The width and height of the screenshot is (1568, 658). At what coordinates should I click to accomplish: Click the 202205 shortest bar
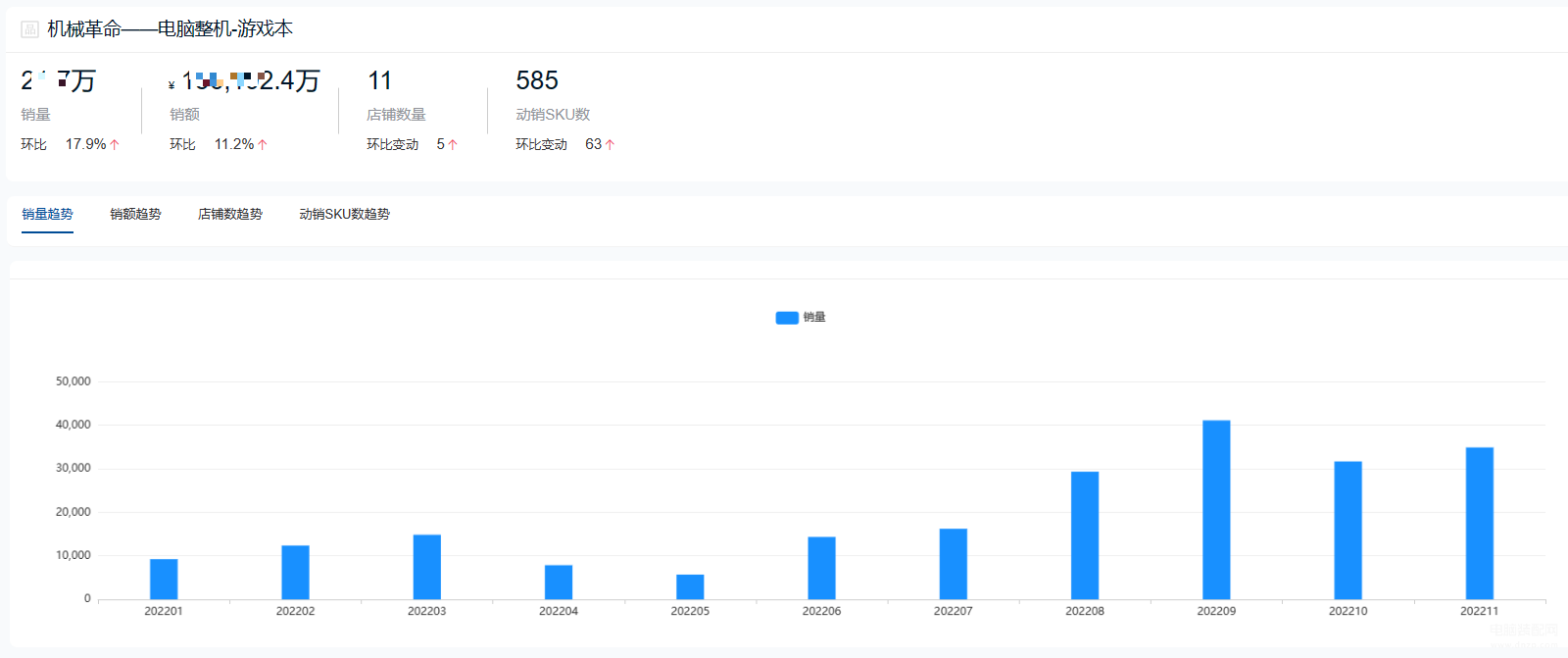(x=690, y=586)
